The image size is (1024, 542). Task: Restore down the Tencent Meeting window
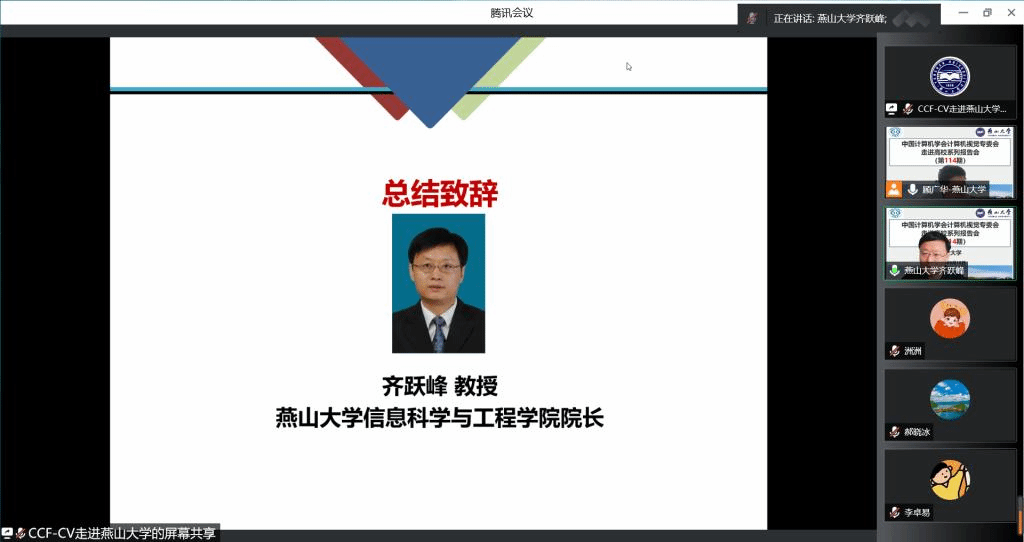click(x=987, y=13)
